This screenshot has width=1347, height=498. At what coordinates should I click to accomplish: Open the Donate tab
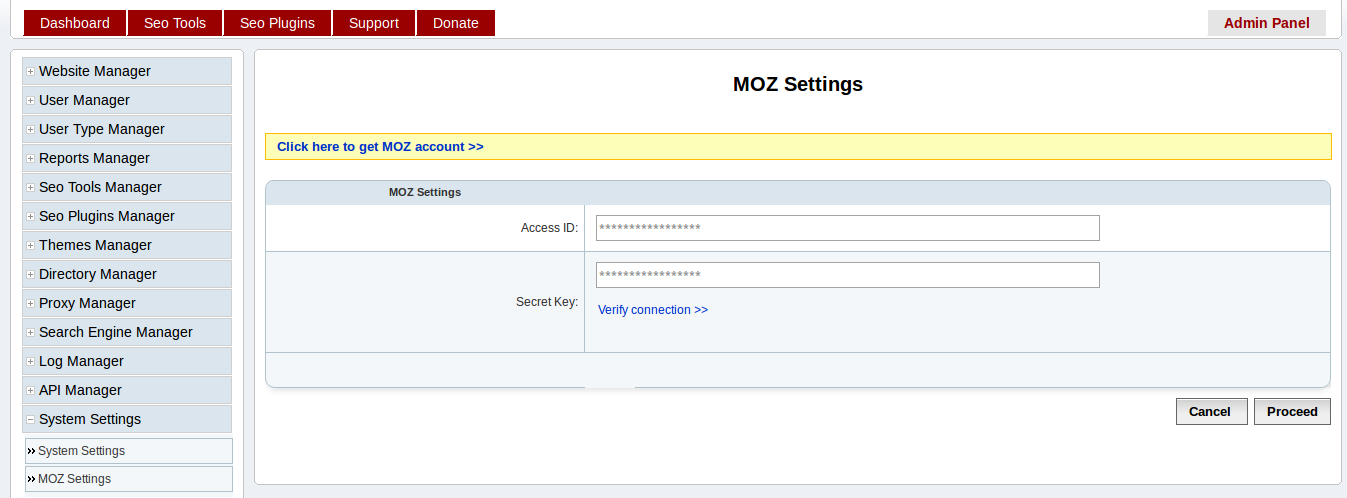456,23
